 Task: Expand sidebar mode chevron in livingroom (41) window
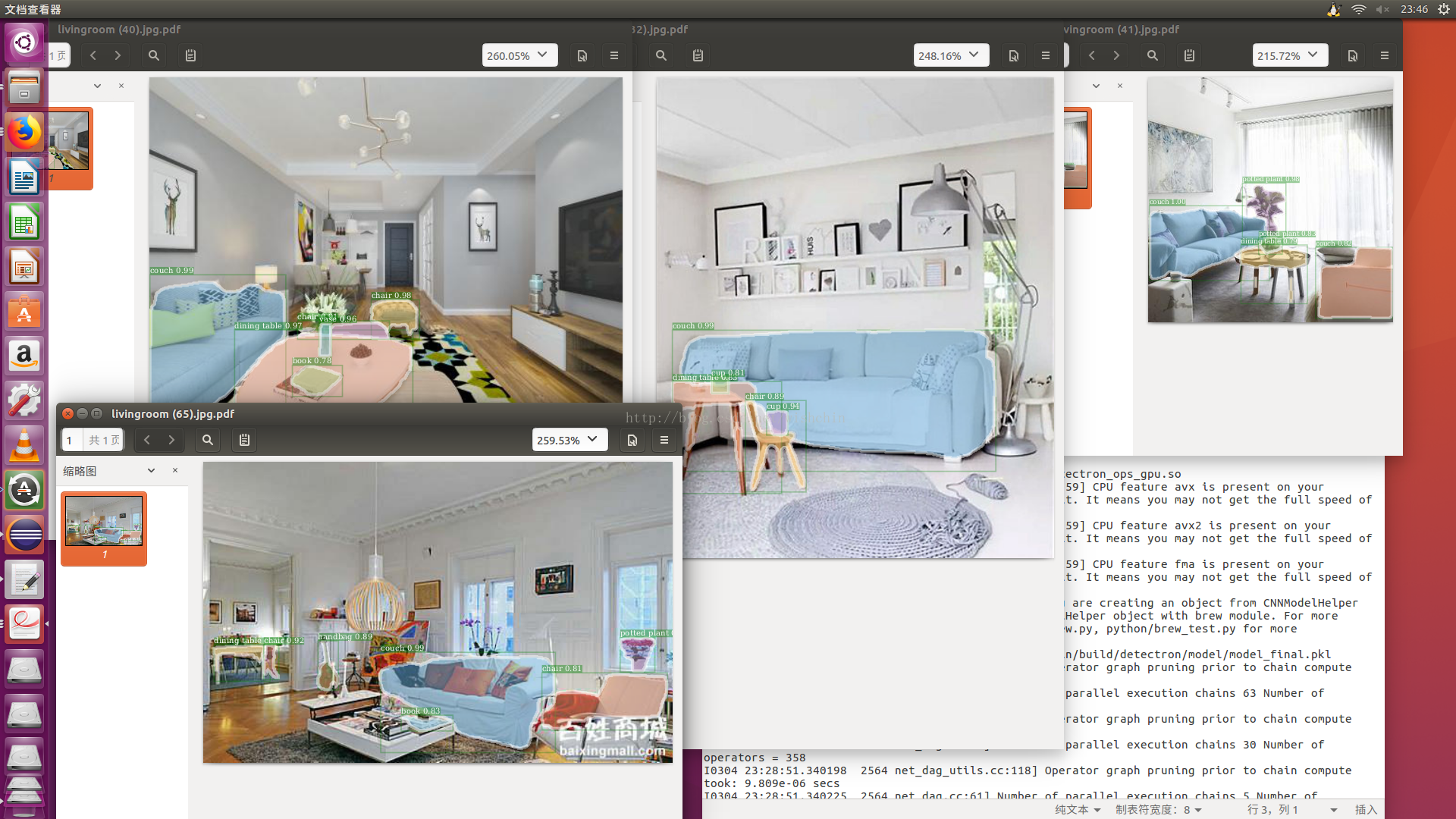[x=1096, y=86]
